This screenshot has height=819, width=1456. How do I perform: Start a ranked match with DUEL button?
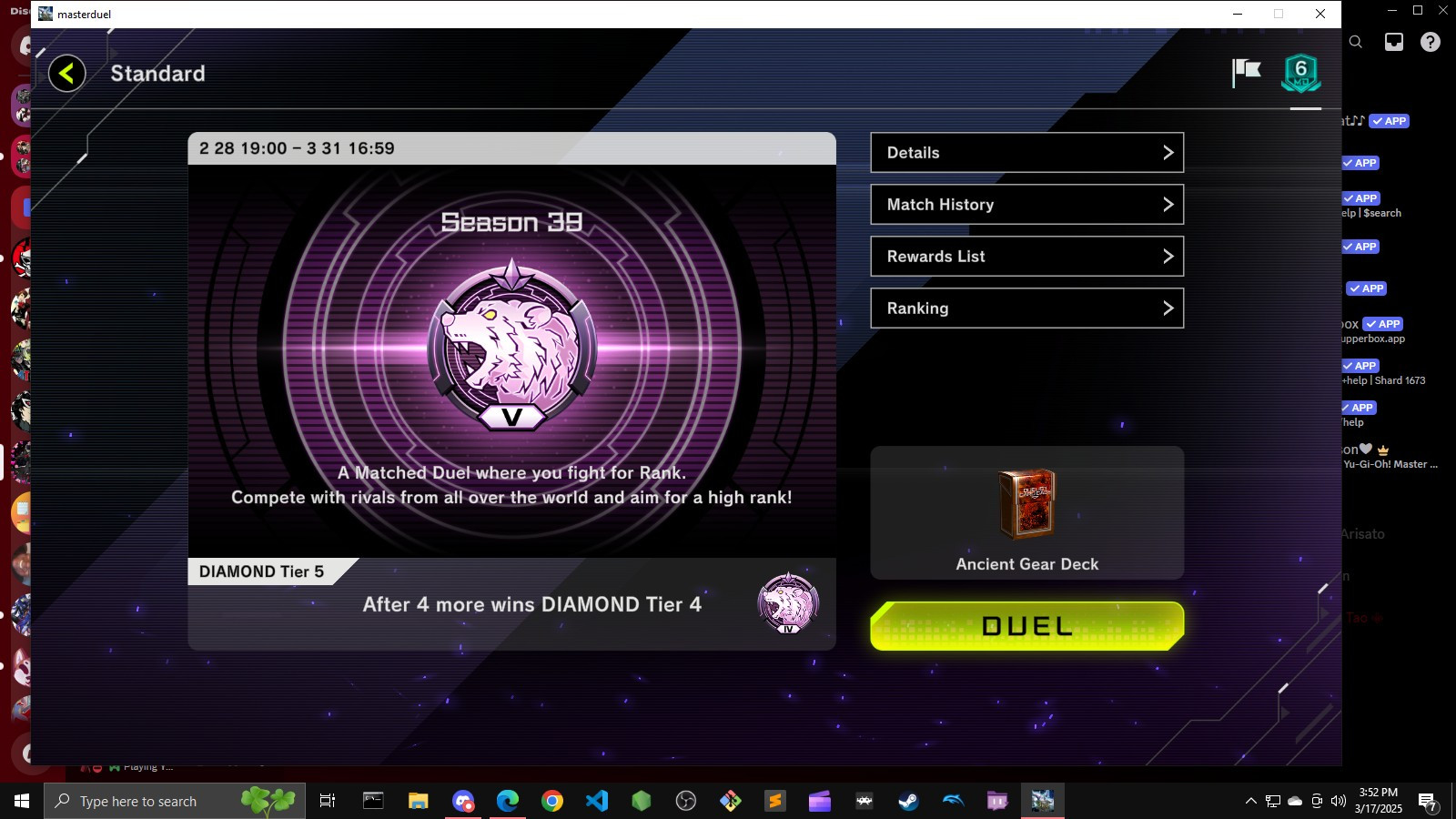(1026, 626)
